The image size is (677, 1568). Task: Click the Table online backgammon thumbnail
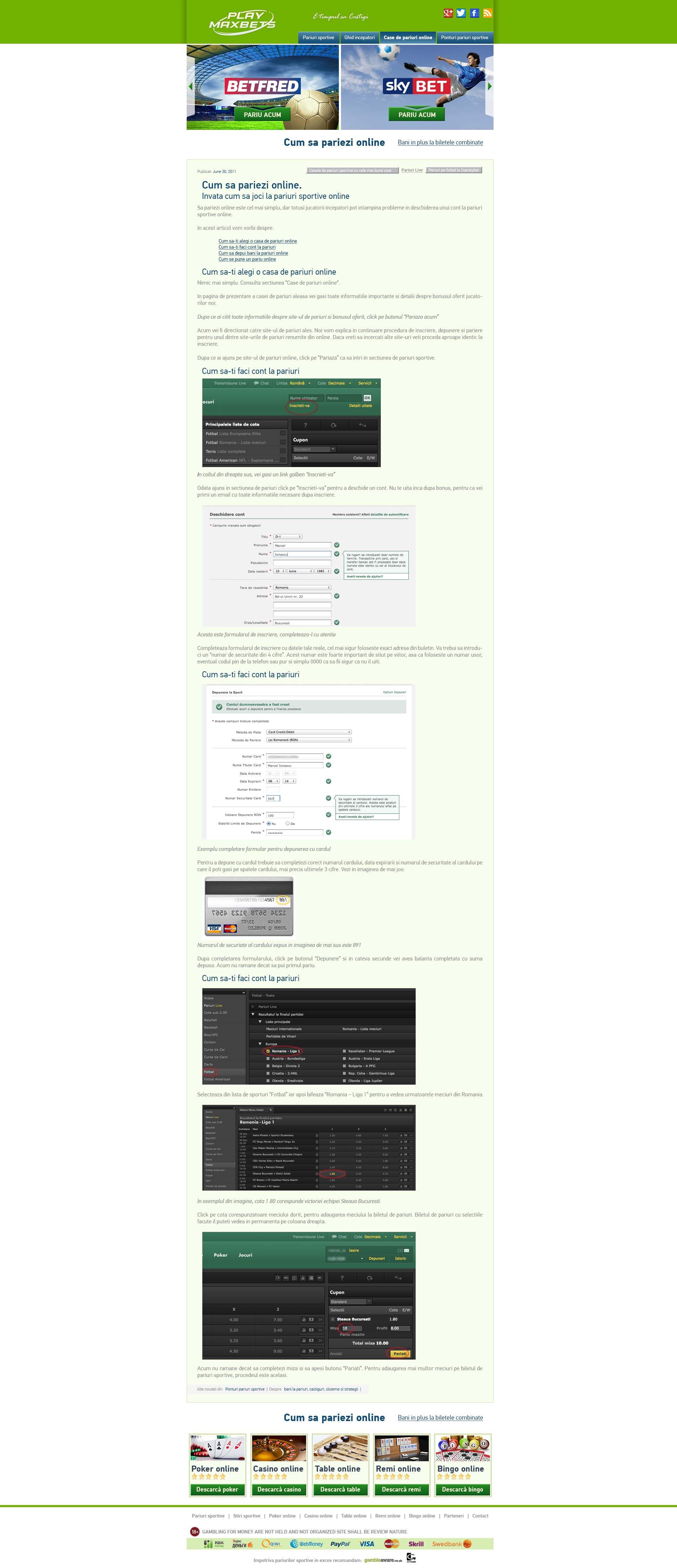[x=341, y=1448]
